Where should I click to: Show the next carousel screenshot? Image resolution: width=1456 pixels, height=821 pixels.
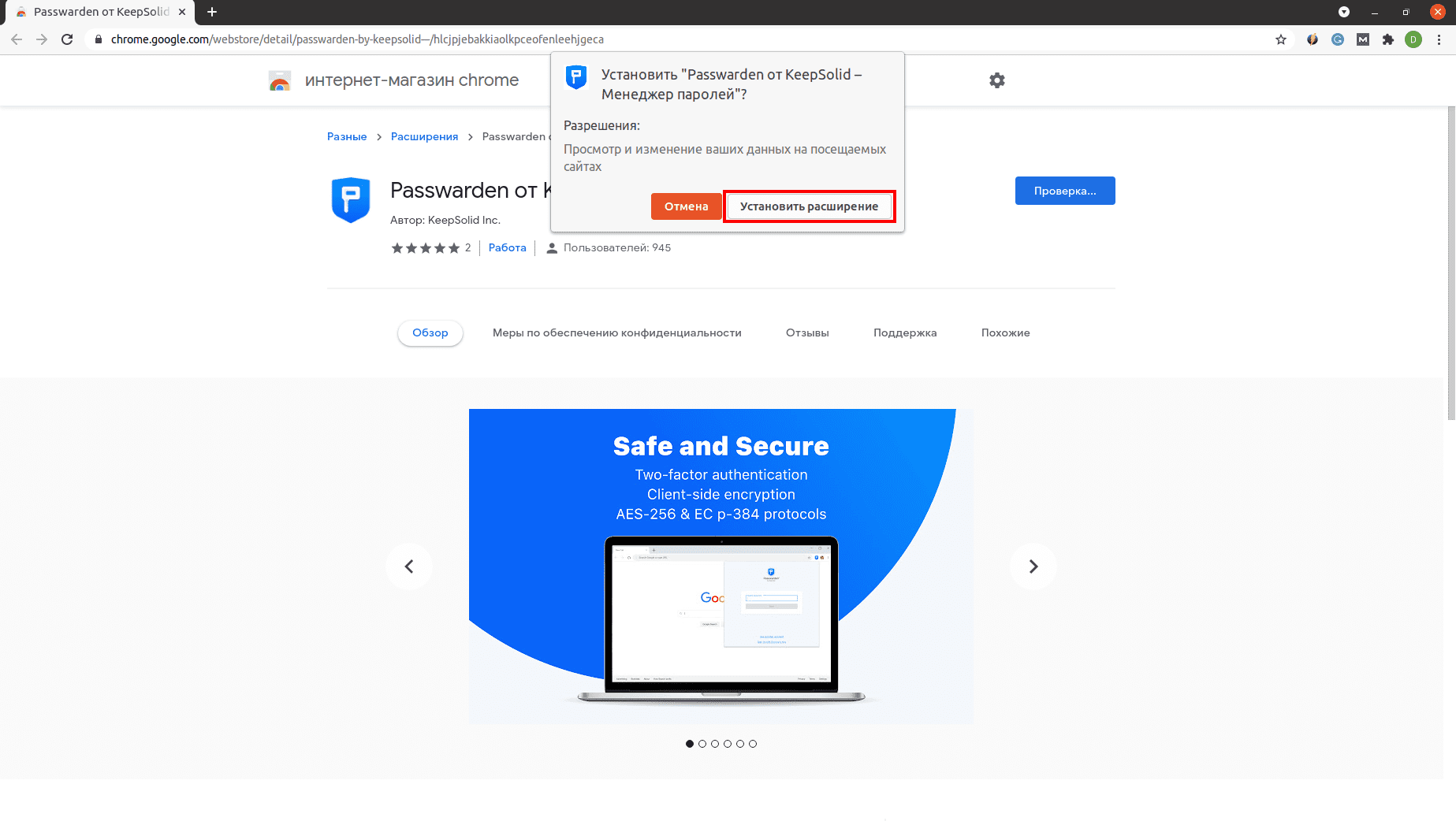click(1033, 567)
